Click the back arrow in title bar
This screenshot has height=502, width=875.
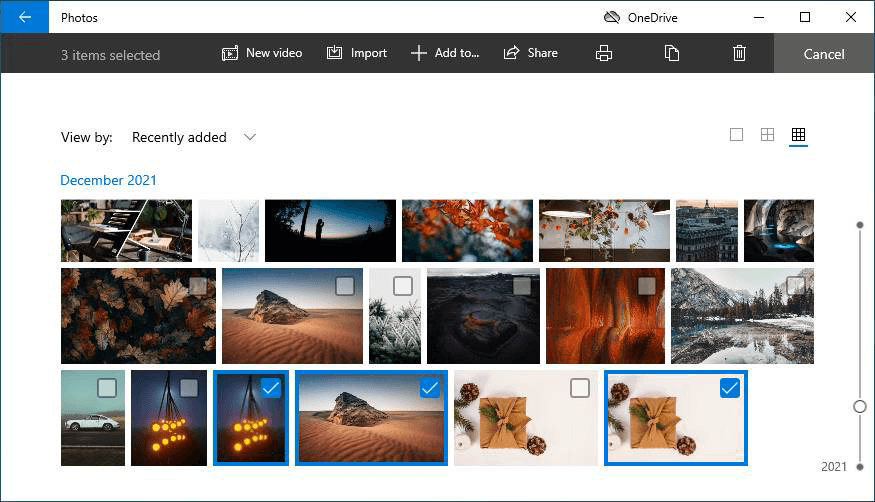(x=24, y=17)
